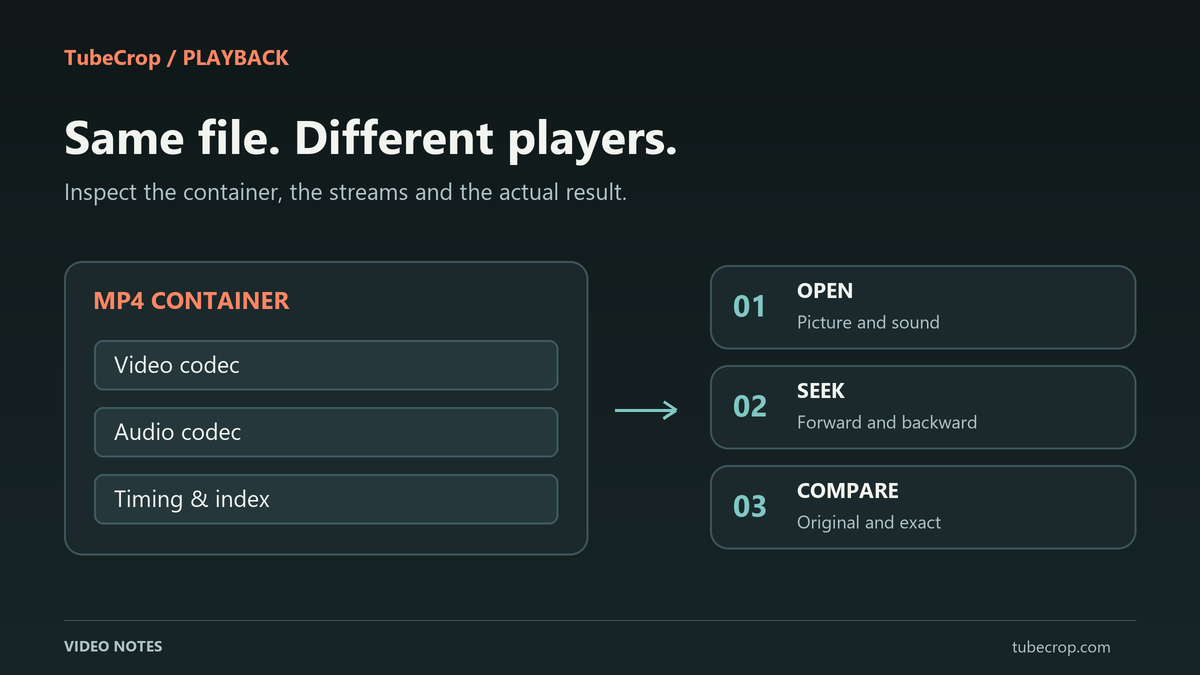The height and width of the screenshot is (675, 1200).
Task: Select the COMPARE step card
Action: 923,507
